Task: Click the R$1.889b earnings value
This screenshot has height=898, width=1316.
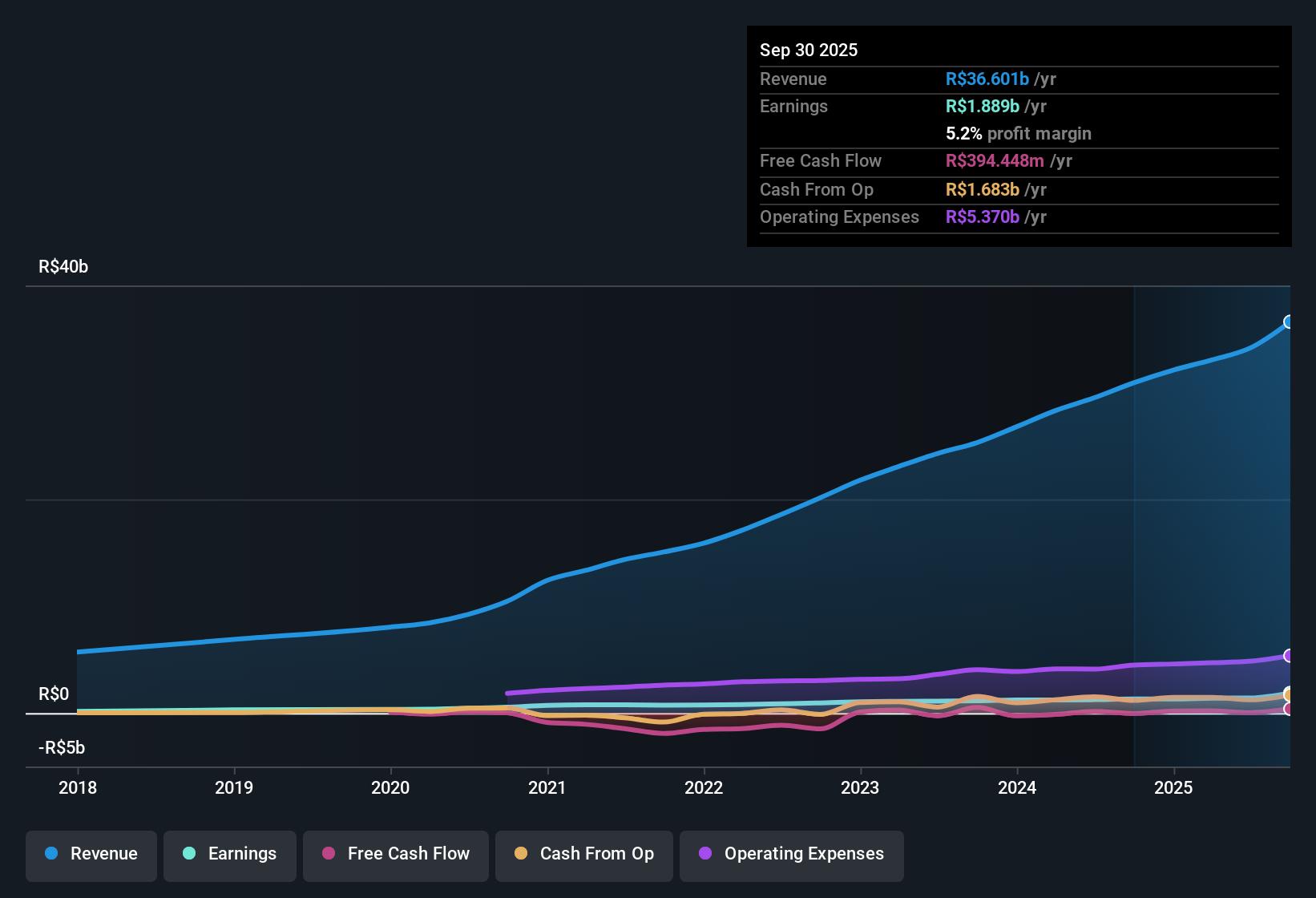Action: click(x=982, y=106)
